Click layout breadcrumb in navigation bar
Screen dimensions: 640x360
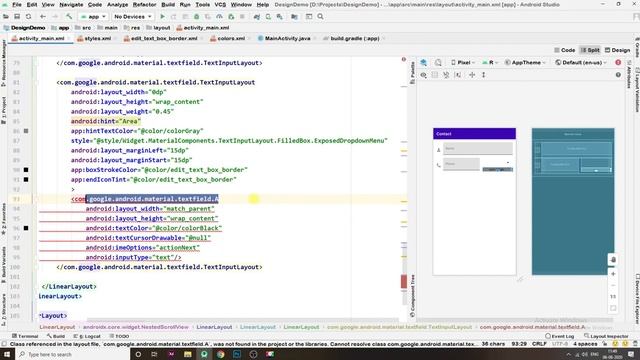(158, 28)
